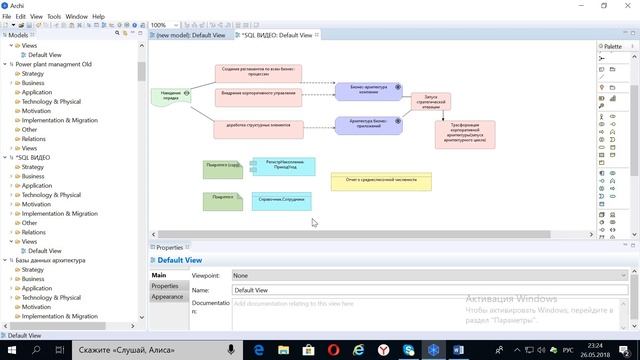Pick the Group tool in the Palette
The height and width of the screenshot is (360, 640).
tap(612, 69)
